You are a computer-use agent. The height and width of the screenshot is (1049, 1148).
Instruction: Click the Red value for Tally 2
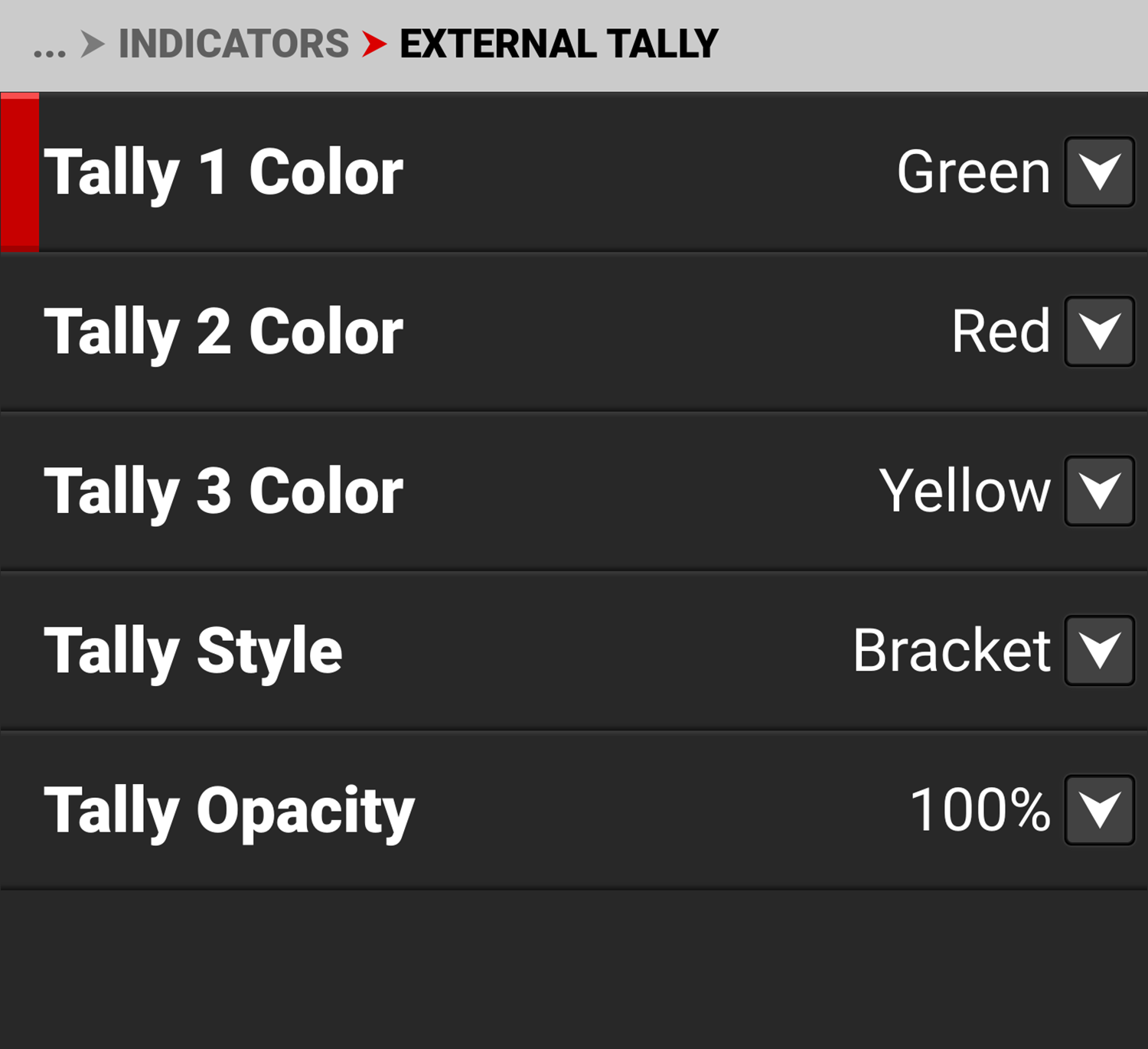point(1000,332)
